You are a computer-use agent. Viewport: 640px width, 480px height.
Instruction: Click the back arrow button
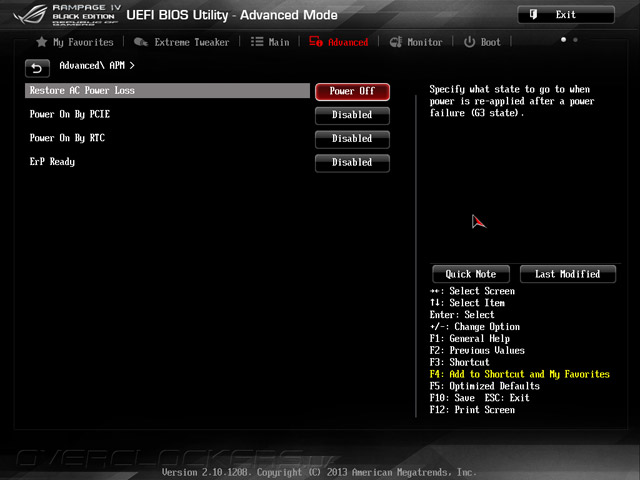[x=37, y=68]
